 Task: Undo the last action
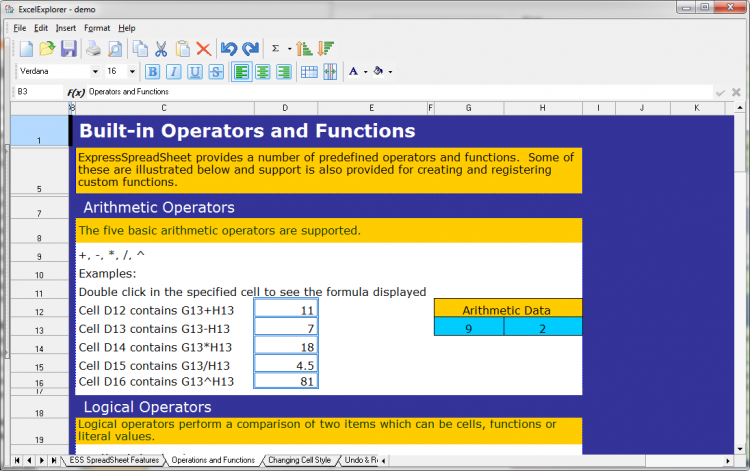coord(228,48)
